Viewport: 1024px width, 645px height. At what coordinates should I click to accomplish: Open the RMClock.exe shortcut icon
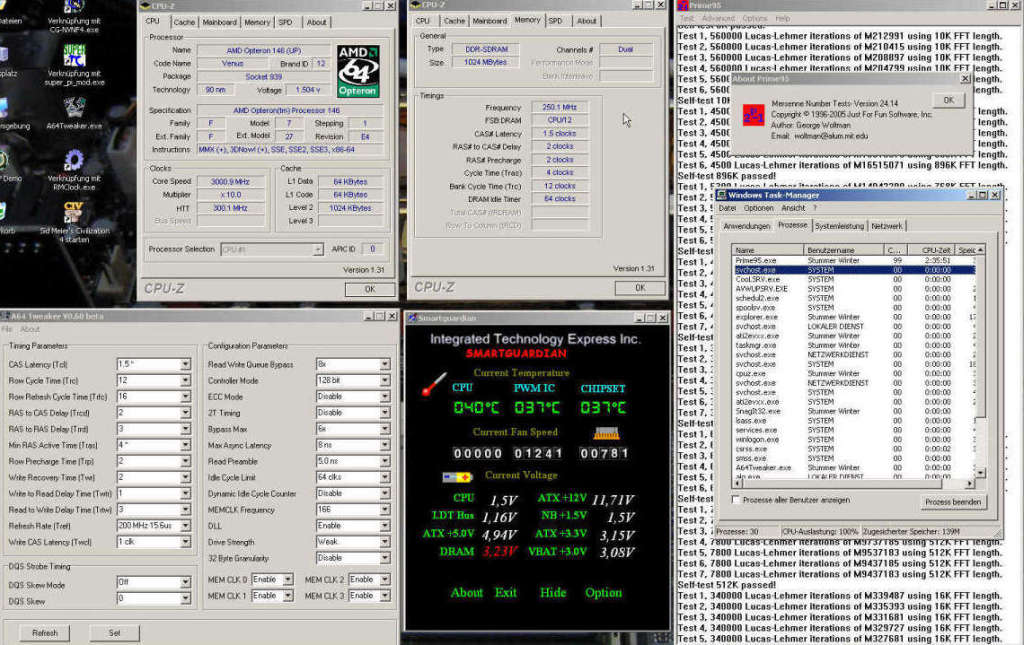tap(74, 169)
